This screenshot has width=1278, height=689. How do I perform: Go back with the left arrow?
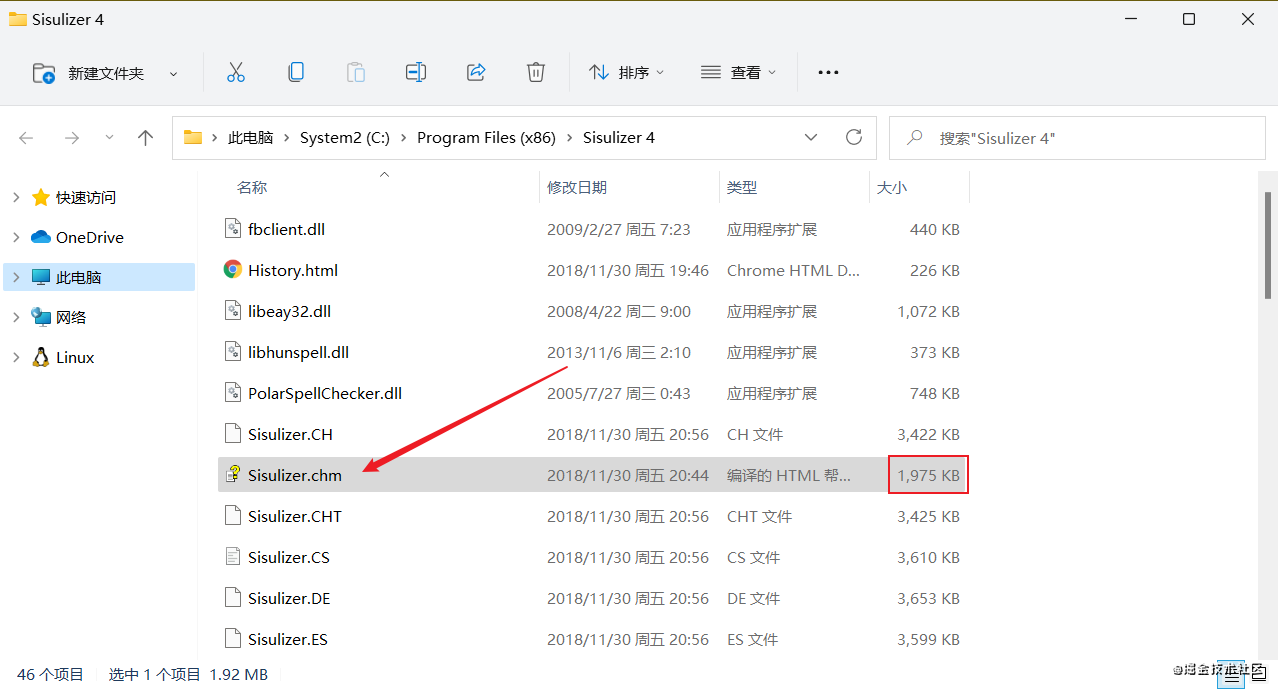point(27,138)
